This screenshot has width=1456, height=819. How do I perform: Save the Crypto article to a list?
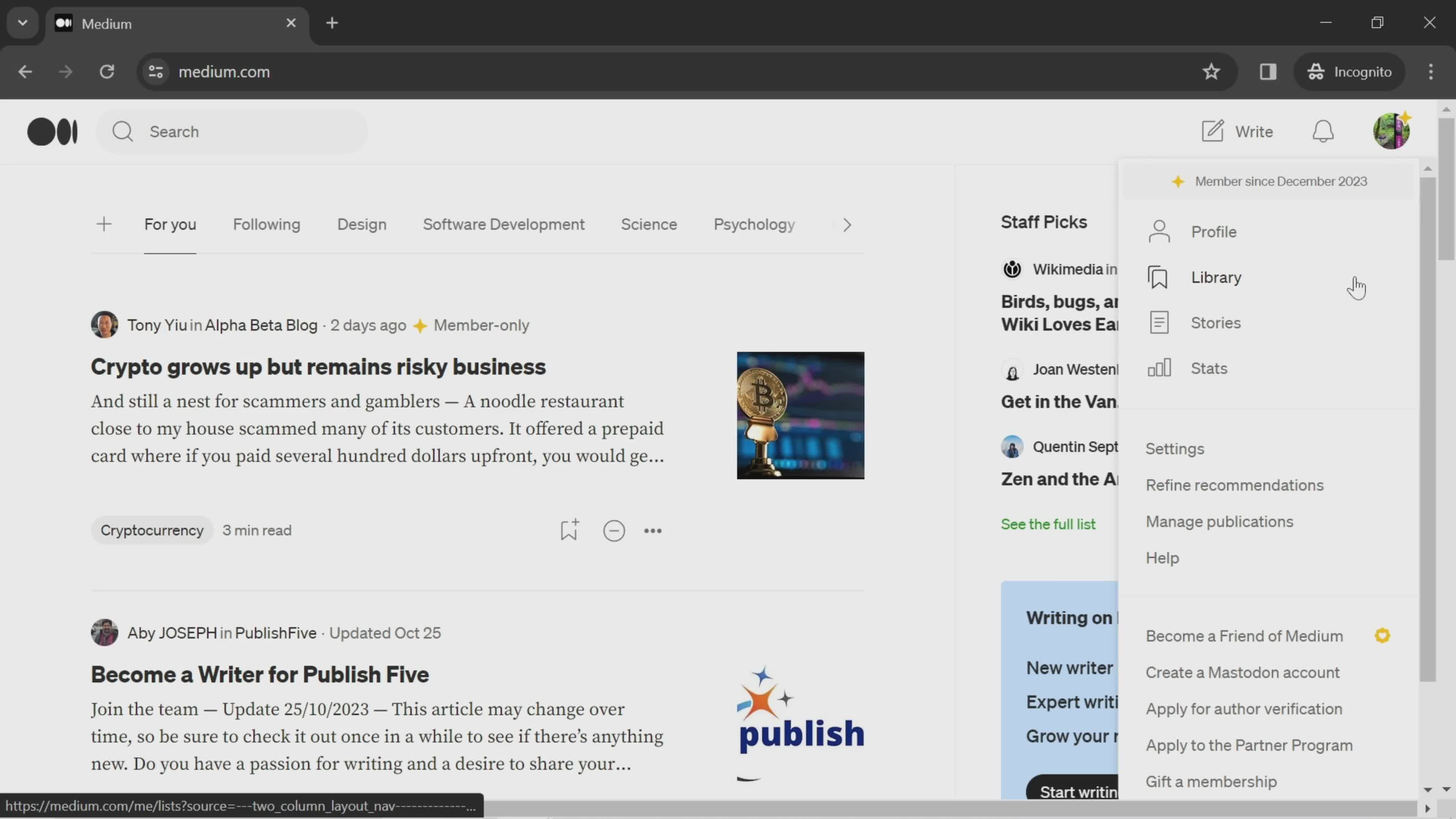[569, 530]
